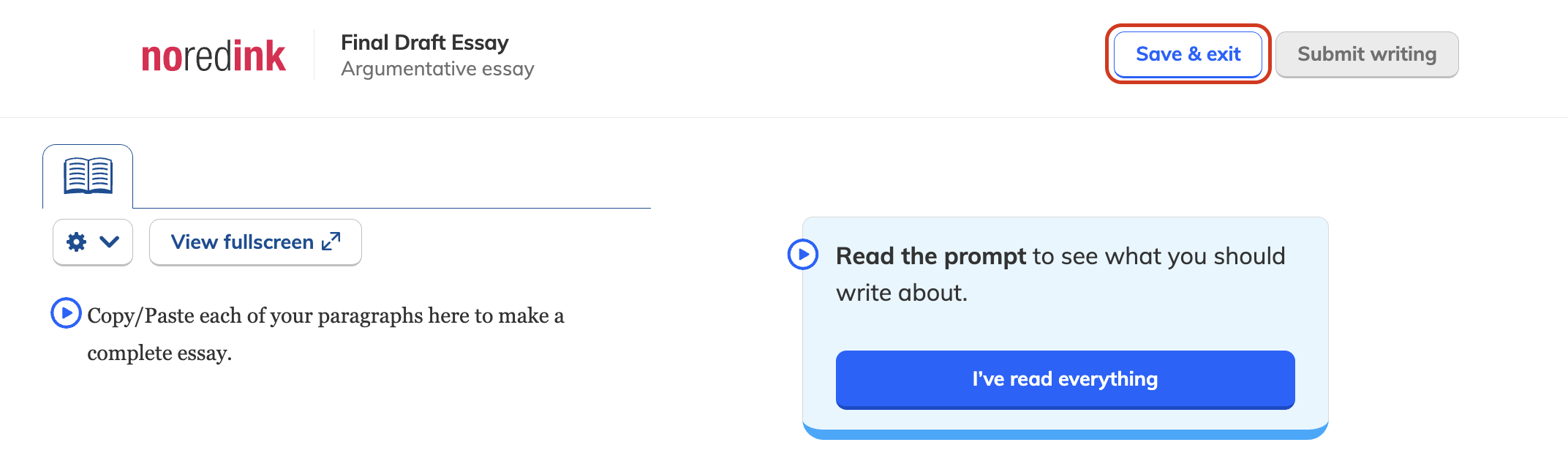Click the Argumentative essay subtitle
Screen dimensions: 1568x464
437,68
